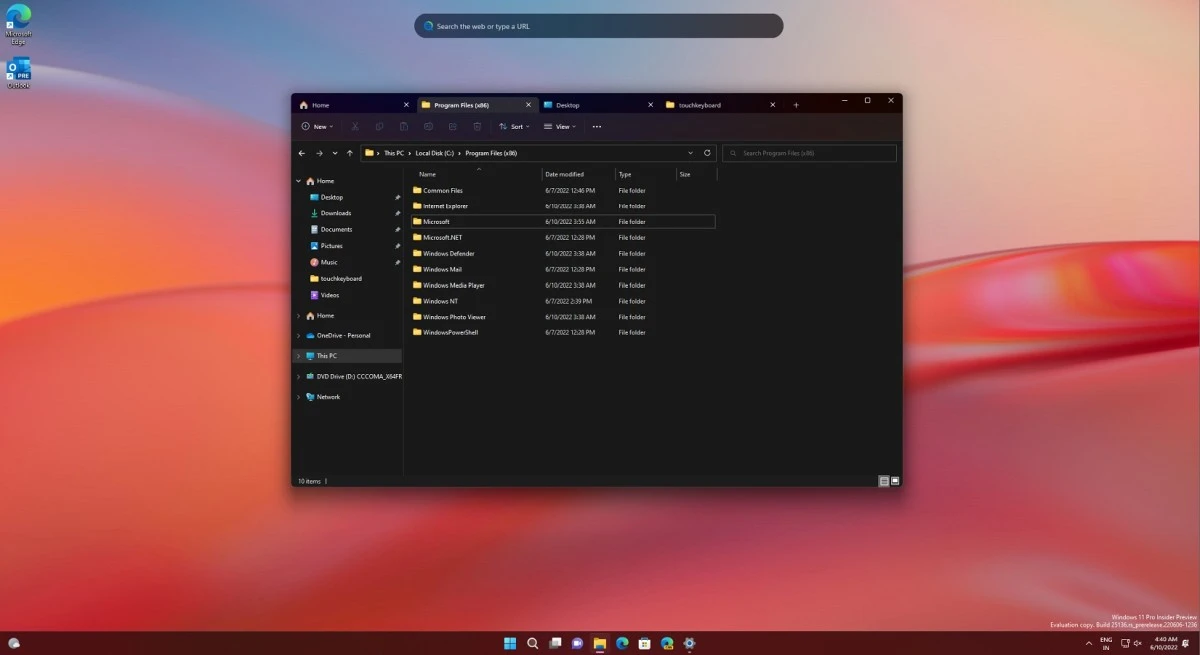The height and width of the screenshot is (655, 1200).
Task: Share the selected folder via toolbar icon
Action: point(452,126)
